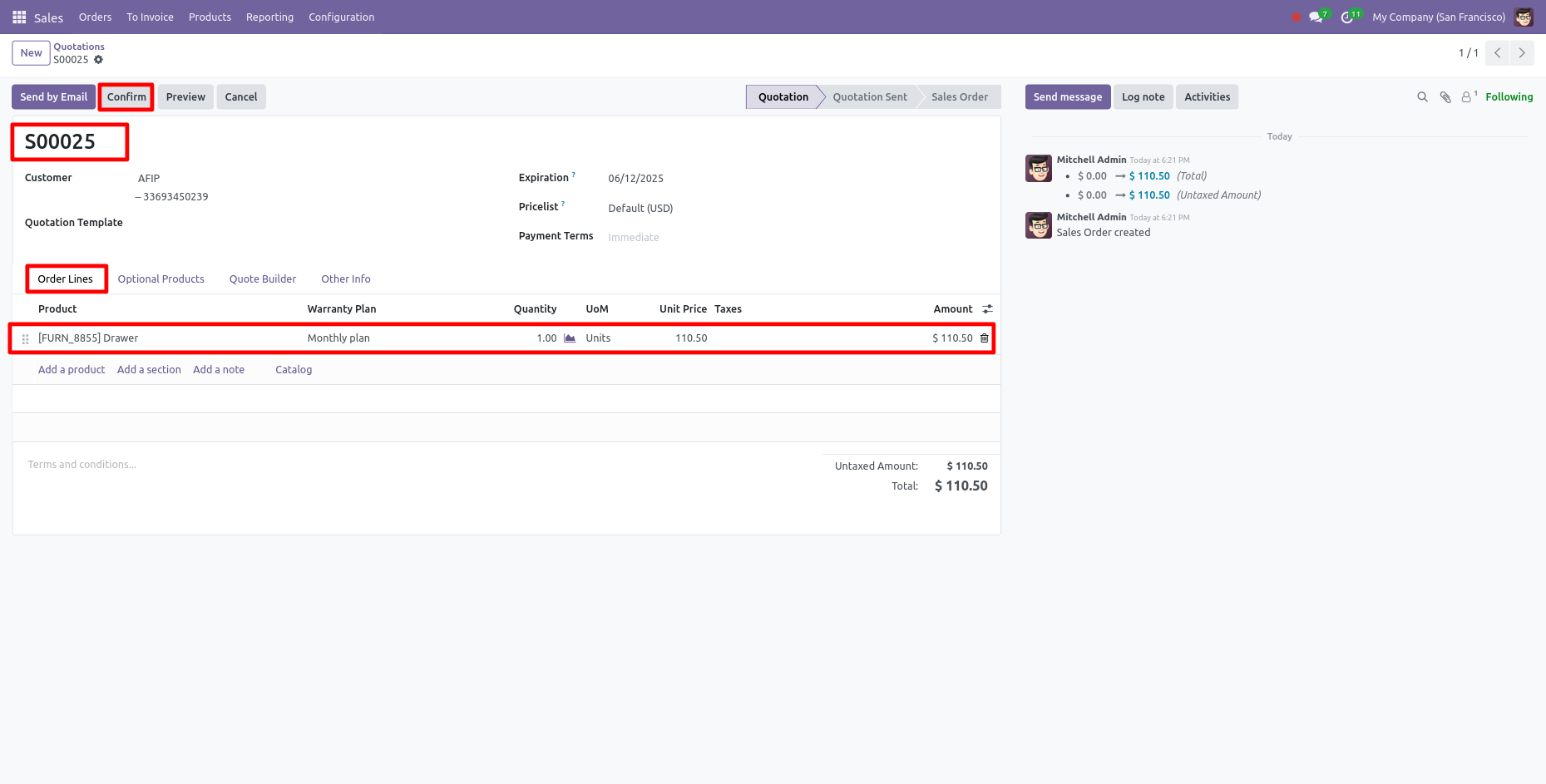Viewport: 1546px width, 784px height.
Task: Confirm the quotation
Action: pos(126,97)
